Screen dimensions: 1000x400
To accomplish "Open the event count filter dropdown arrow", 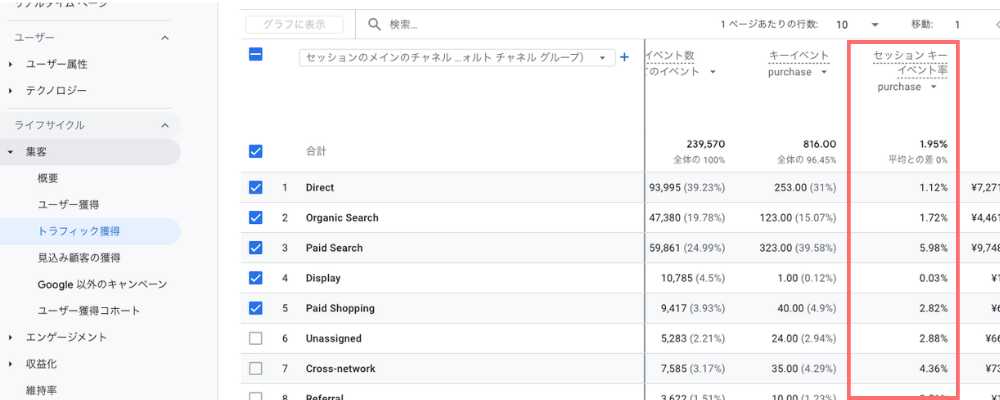I will (712, 71).
